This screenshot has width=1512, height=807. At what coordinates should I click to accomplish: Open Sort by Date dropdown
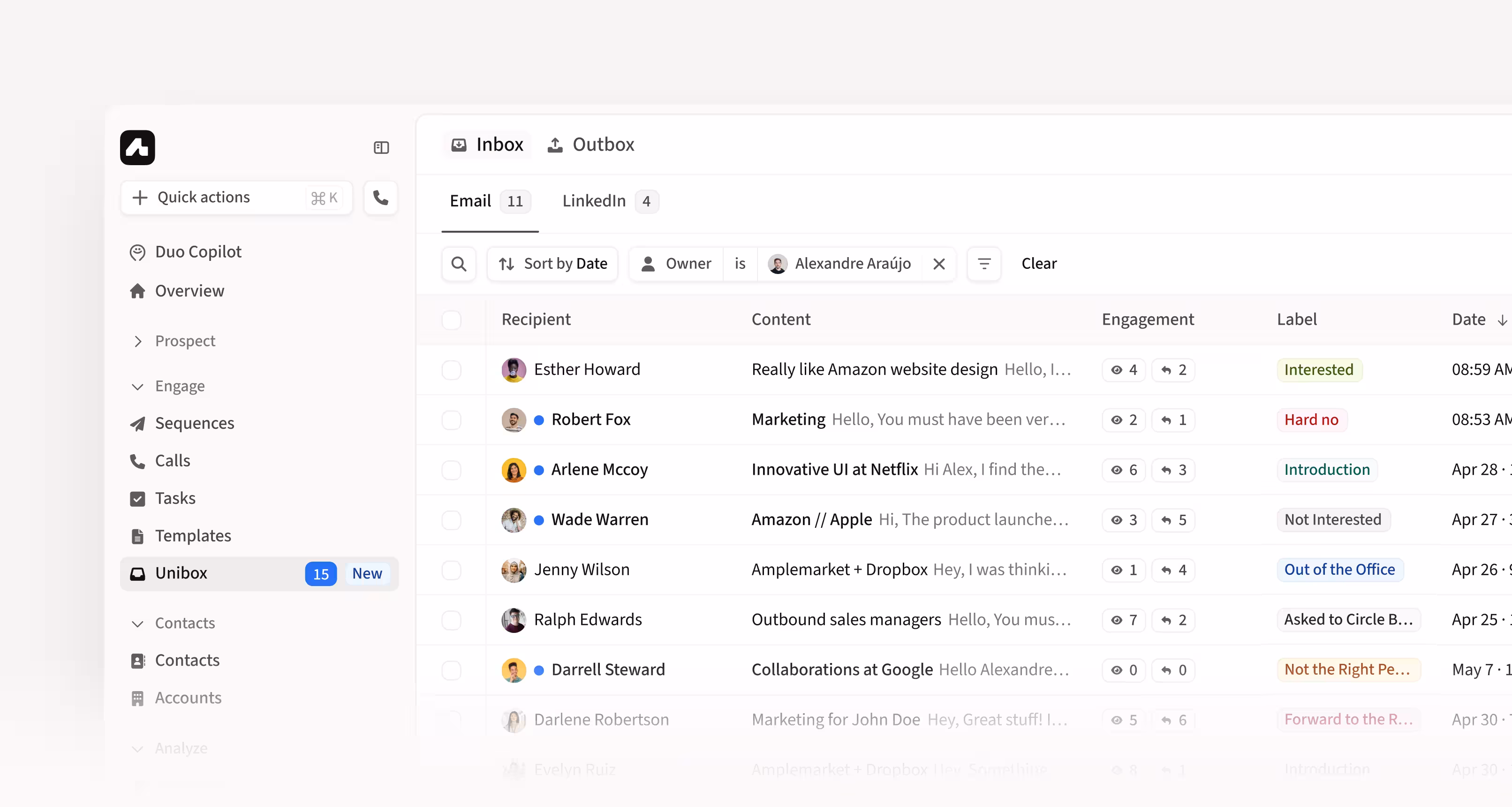click(x=552, y=264)
